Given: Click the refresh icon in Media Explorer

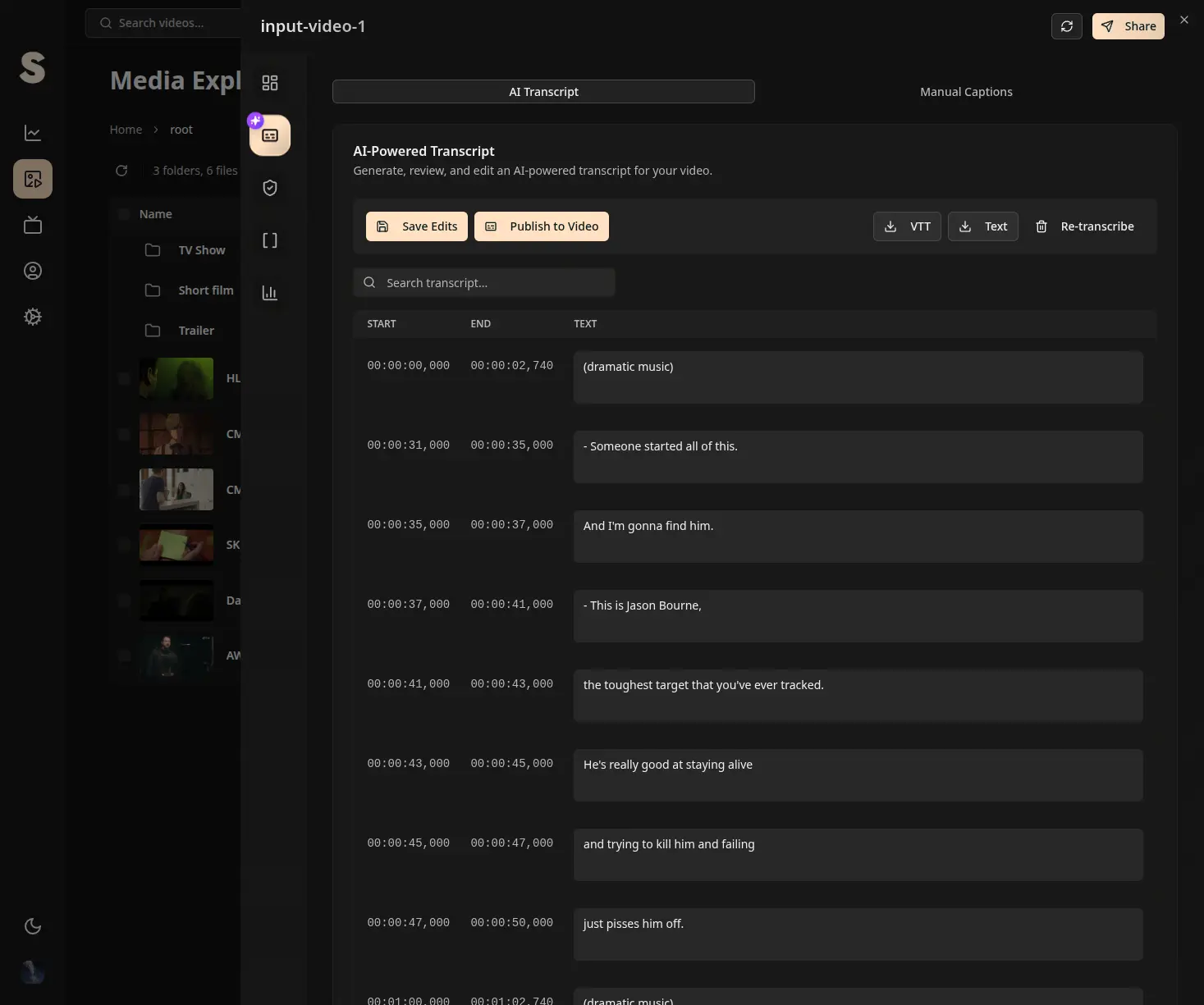Looking at the screenshot, I should click(121, 171).
